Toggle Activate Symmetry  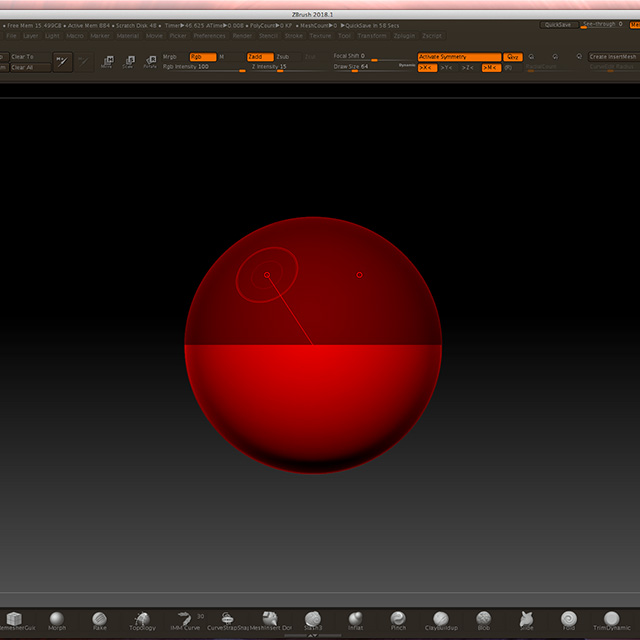459,57
